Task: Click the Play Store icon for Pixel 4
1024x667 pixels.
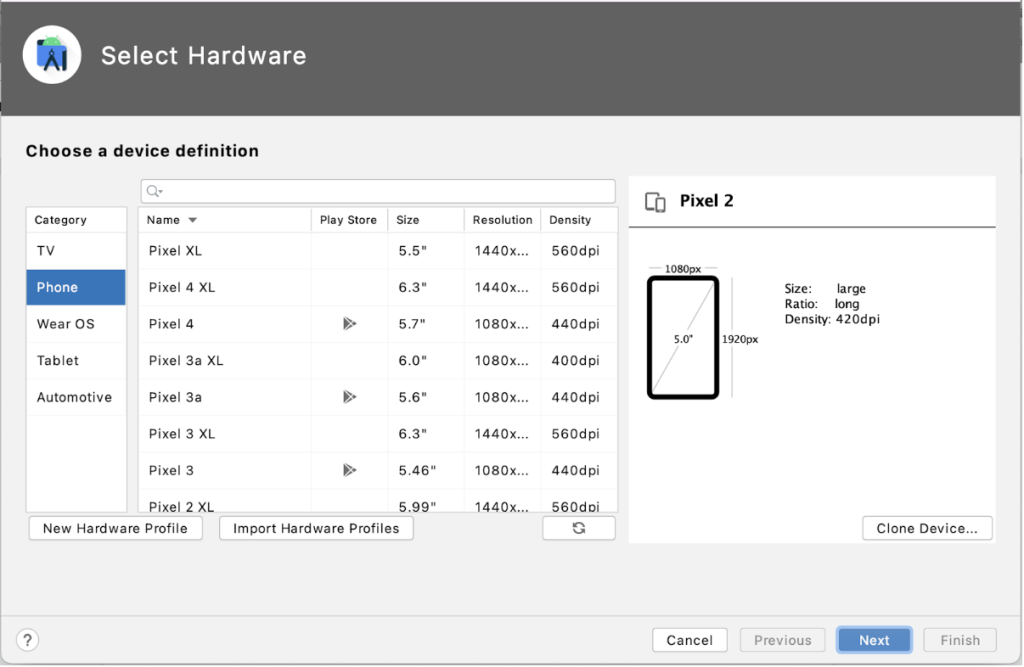Action: click(348, 324)
